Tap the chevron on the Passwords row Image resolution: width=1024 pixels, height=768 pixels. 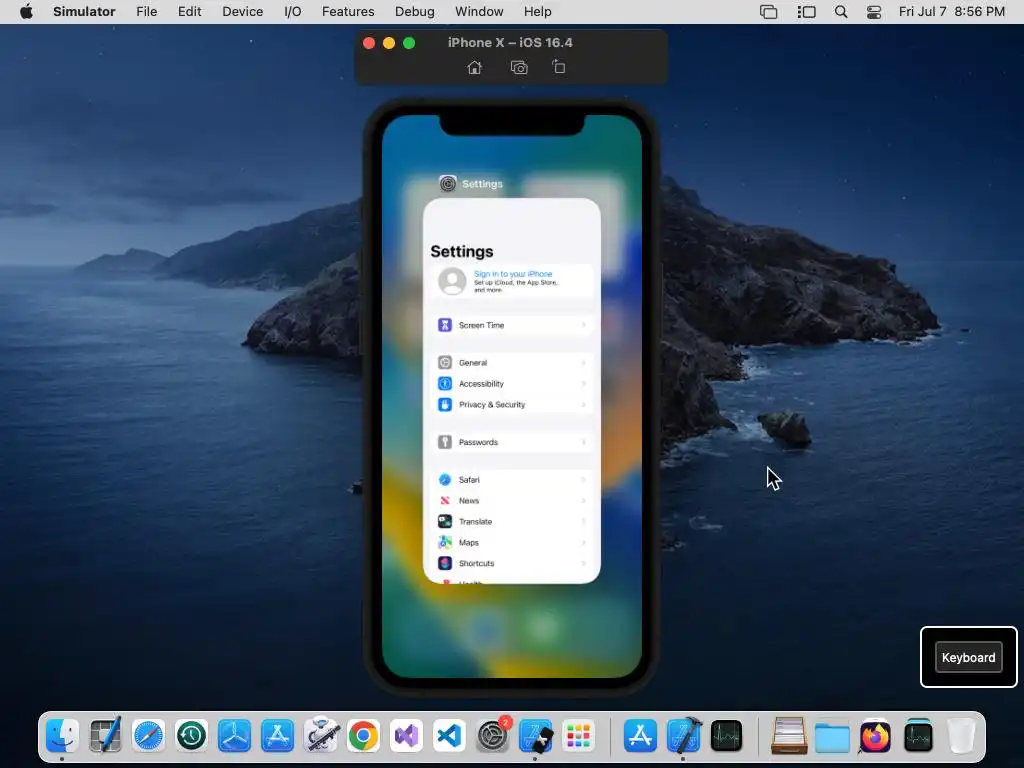583,442
